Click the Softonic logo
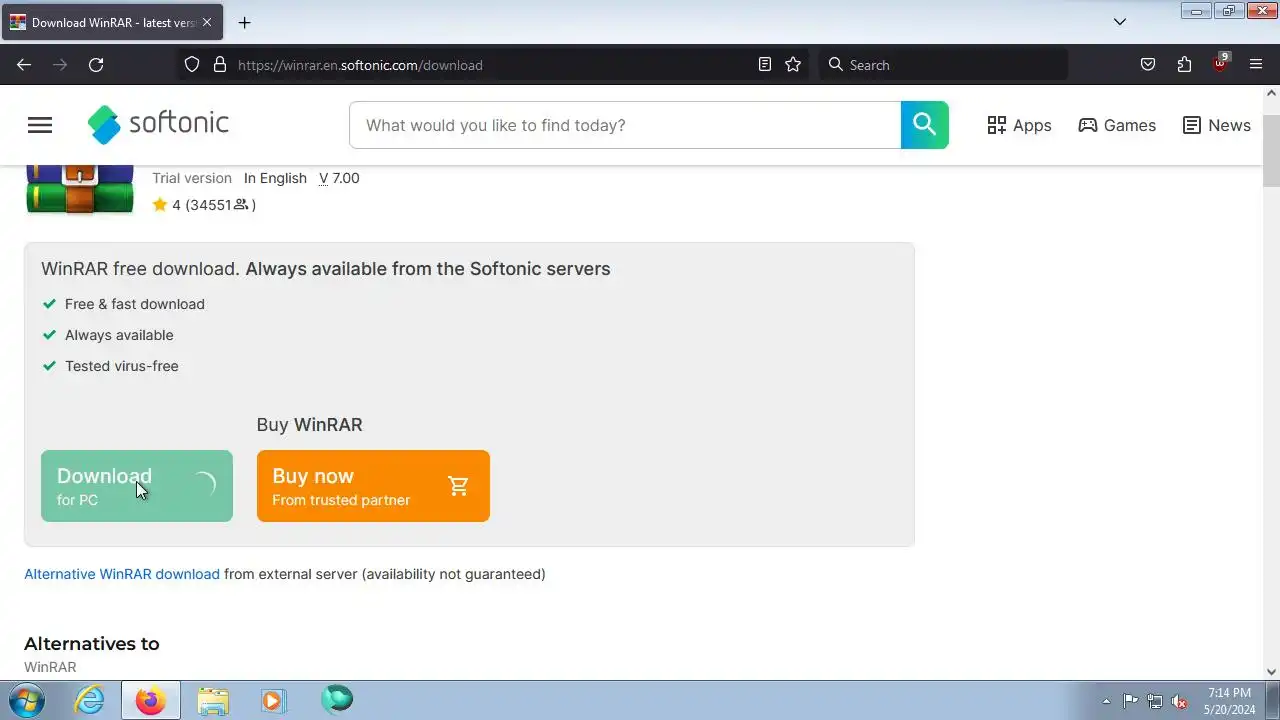The height and width of the screenshot is (720, 1280). pos(158,124)
